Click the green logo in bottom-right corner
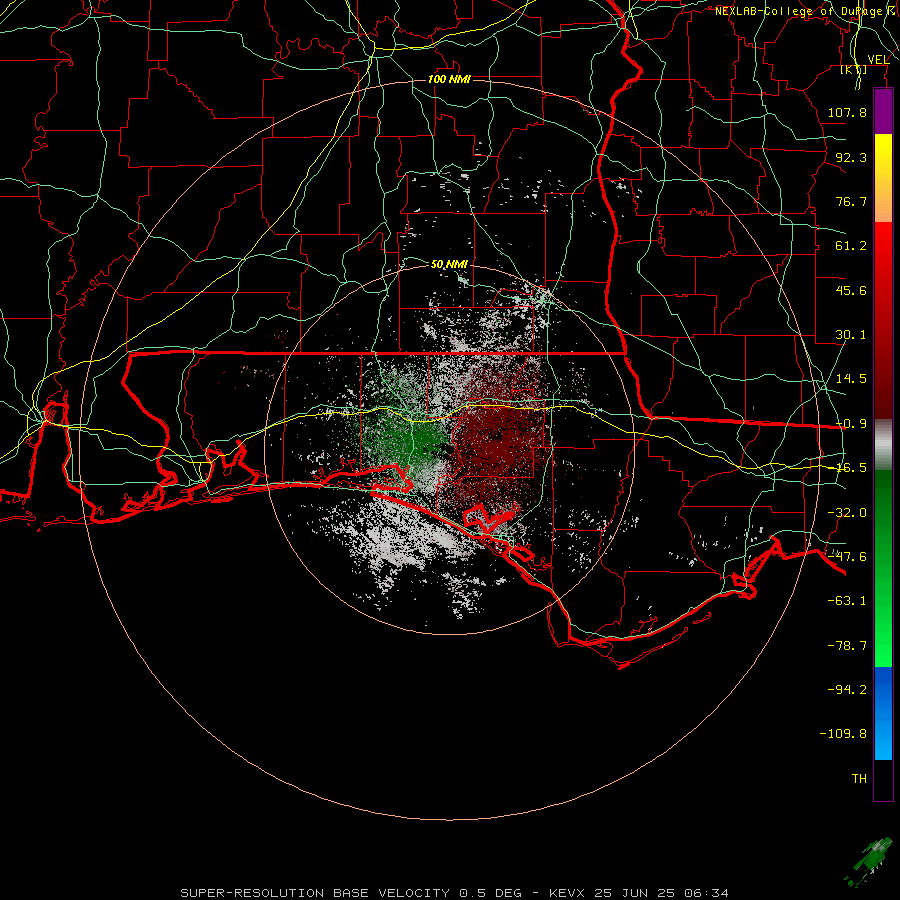 click(868, 862)
